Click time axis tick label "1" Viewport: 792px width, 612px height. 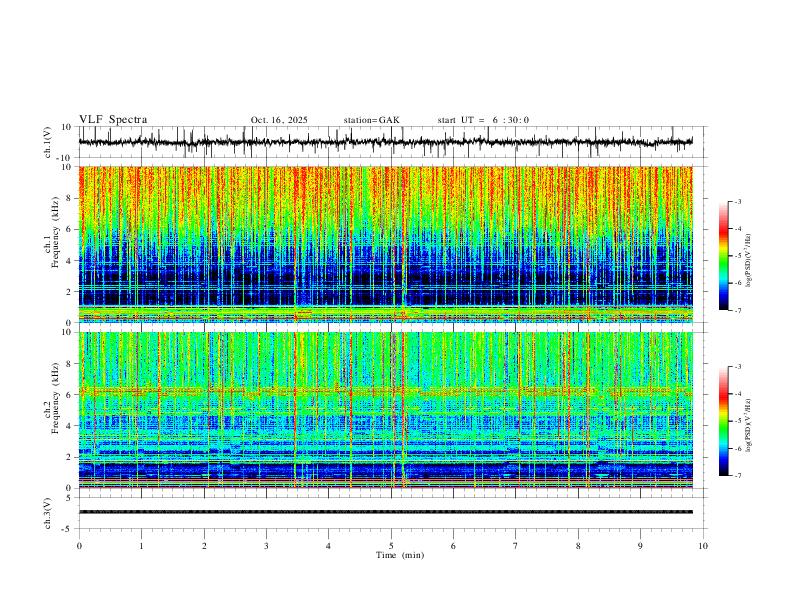[142, 546]
